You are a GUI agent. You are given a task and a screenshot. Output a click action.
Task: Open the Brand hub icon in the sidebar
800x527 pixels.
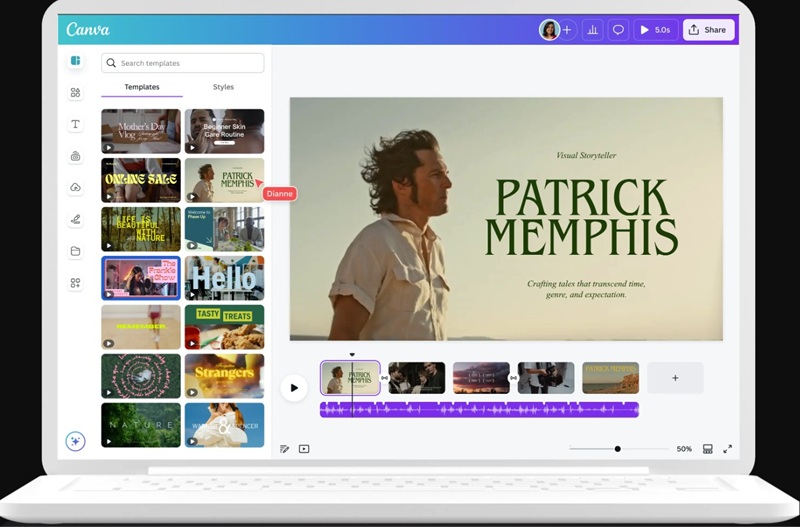(x=76, y=156)
